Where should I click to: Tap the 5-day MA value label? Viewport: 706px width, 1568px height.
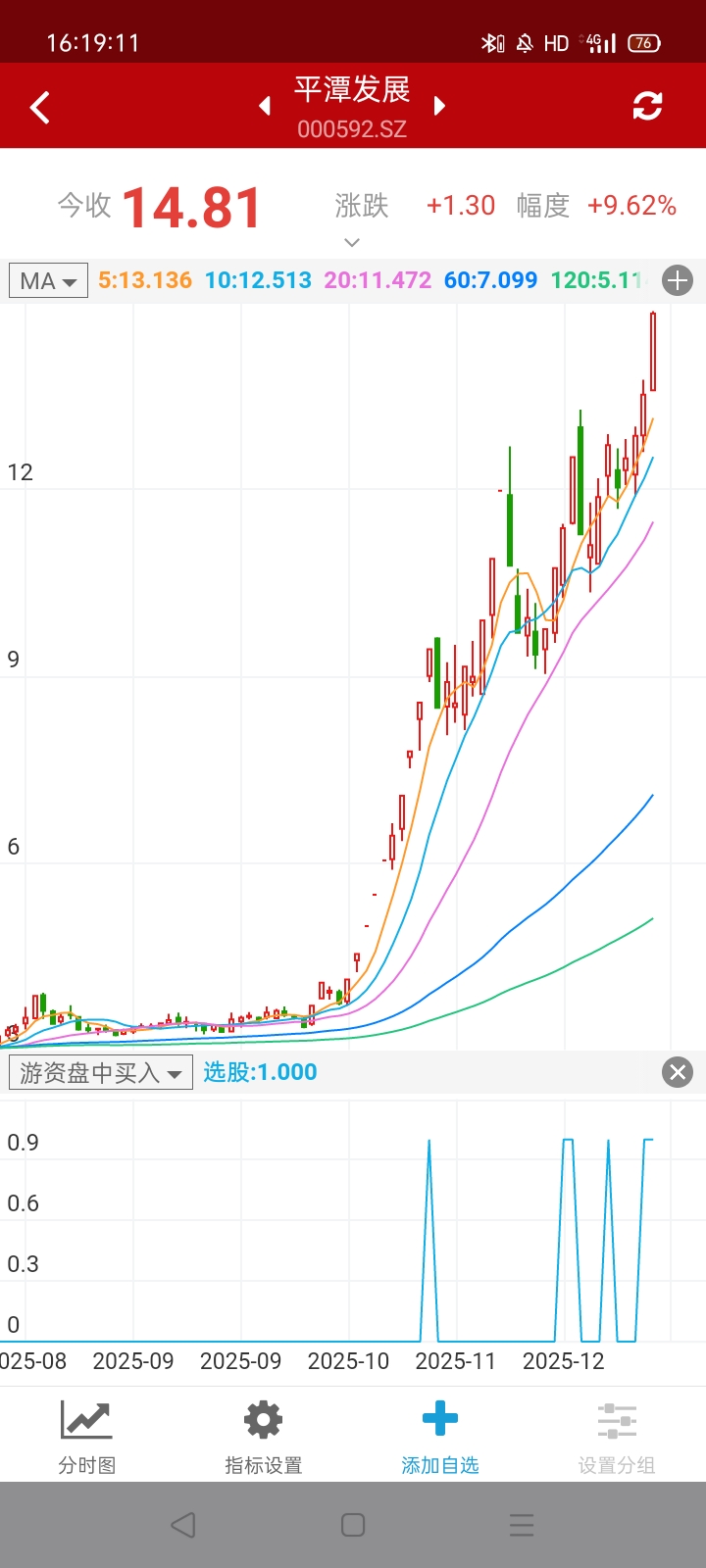coord(145,280)
